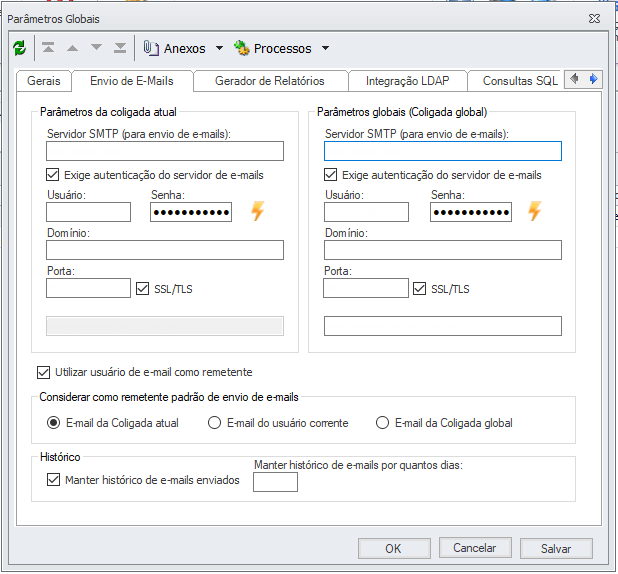The image size is (618, 574).
Task: Click Porta field in Coligada global
Action: click(x=366, y=288)
